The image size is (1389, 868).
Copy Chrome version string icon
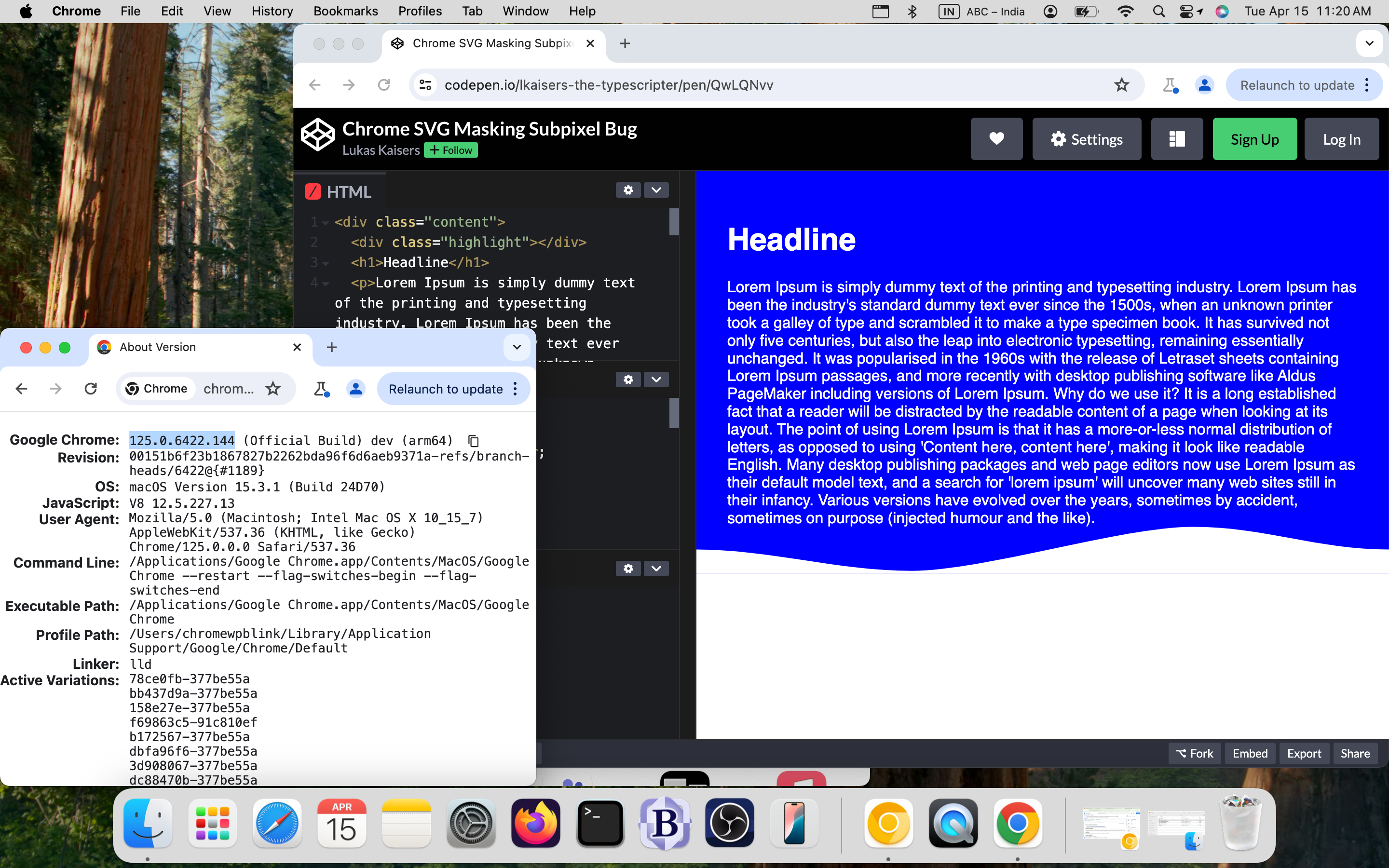coord(474,441)
